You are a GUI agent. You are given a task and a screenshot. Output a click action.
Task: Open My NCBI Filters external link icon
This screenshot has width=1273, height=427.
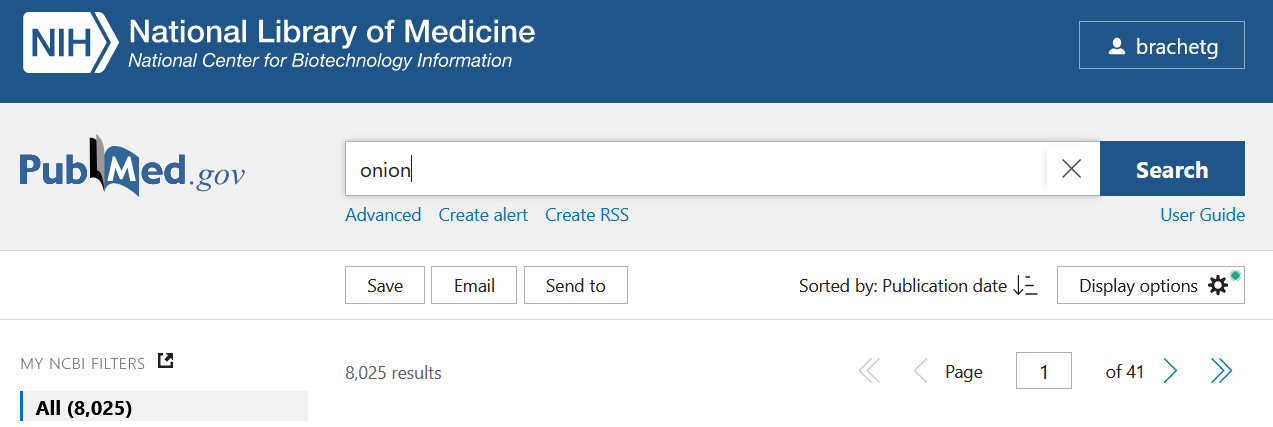pyautogui.click(x=166, y=362)
